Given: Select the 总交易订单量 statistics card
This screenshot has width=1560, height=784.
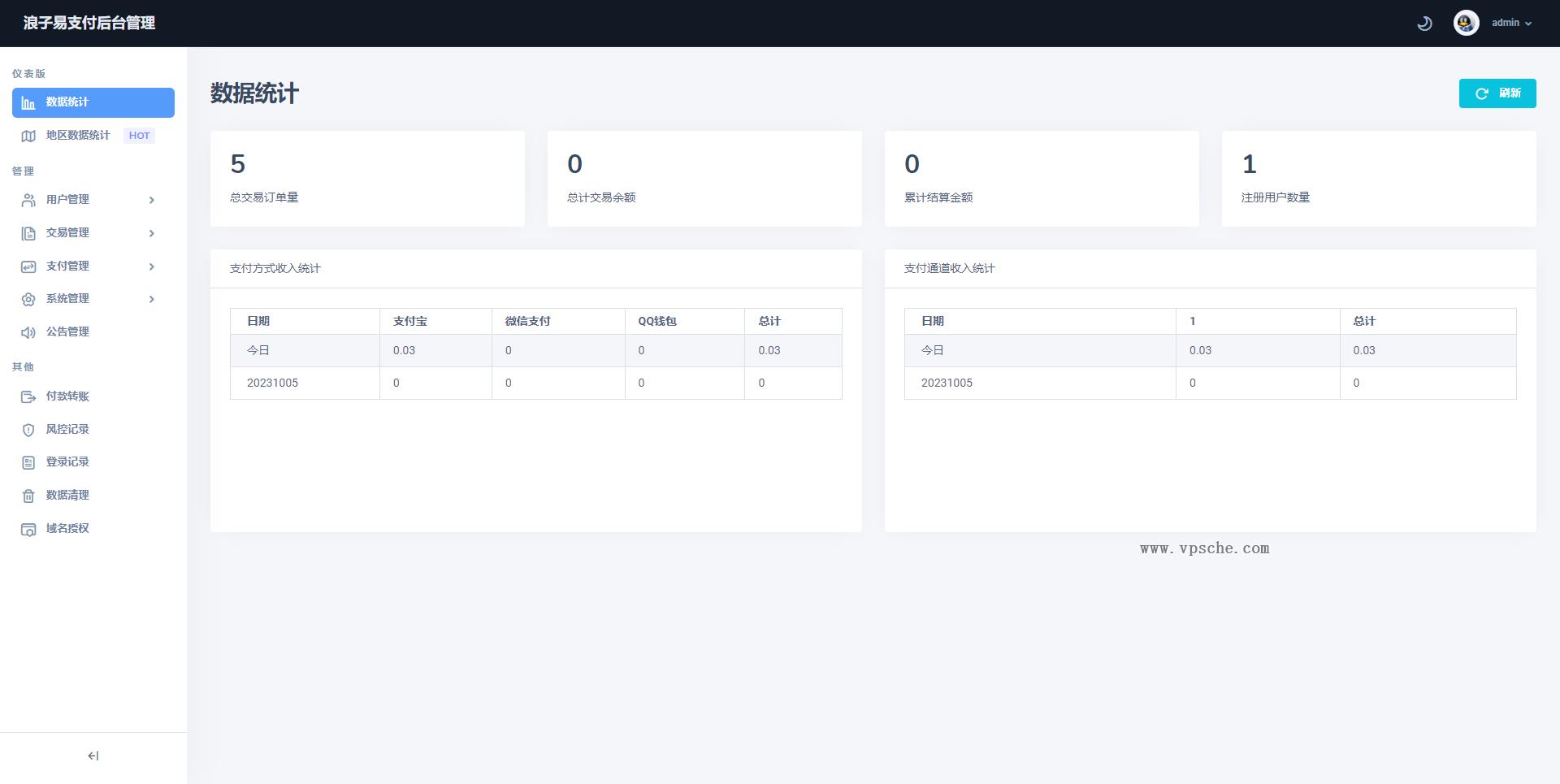Looking at the screenshot, I should 367,179.
